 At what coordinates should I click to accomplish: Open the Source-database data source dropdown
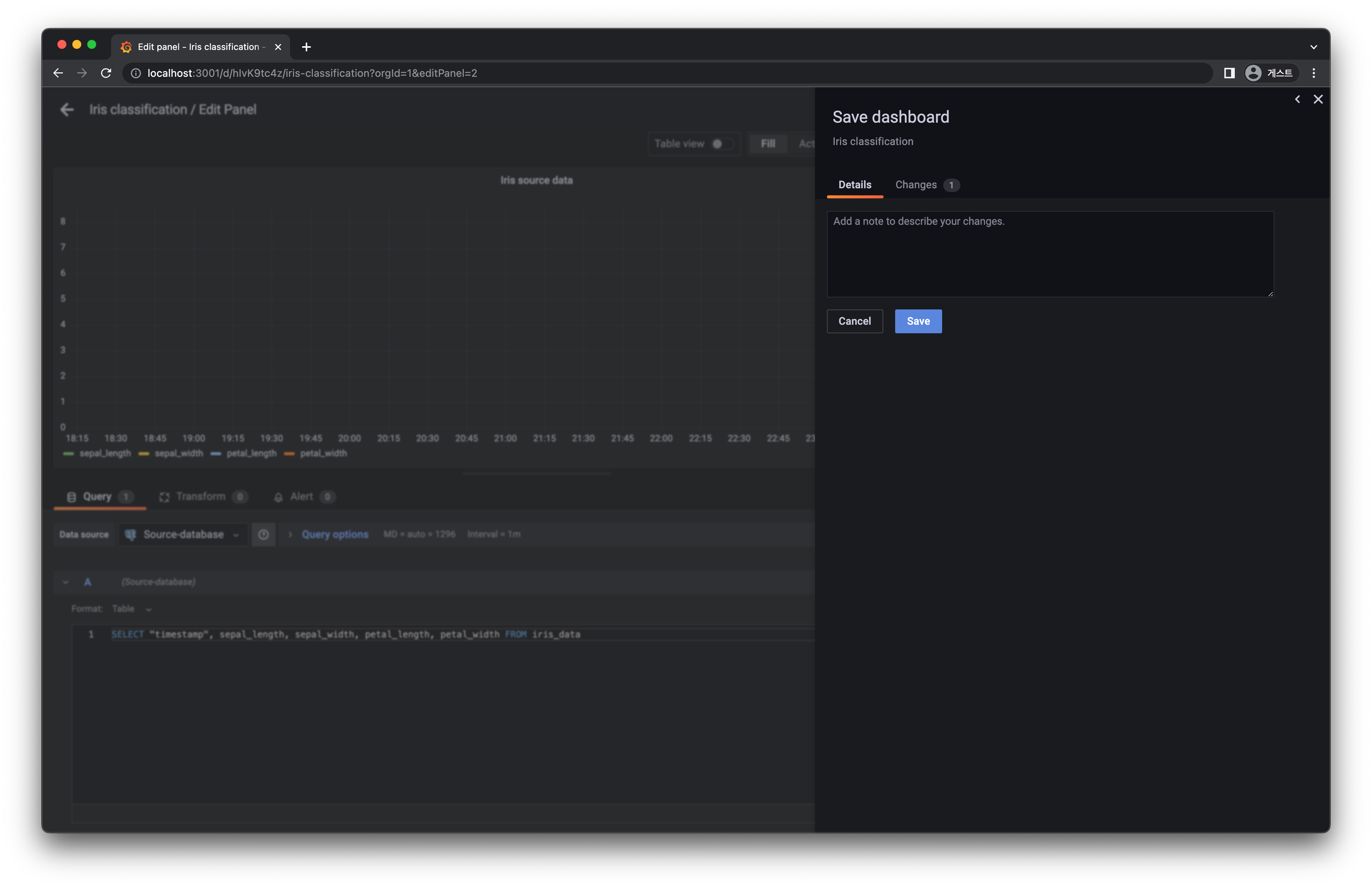(183, 534)
